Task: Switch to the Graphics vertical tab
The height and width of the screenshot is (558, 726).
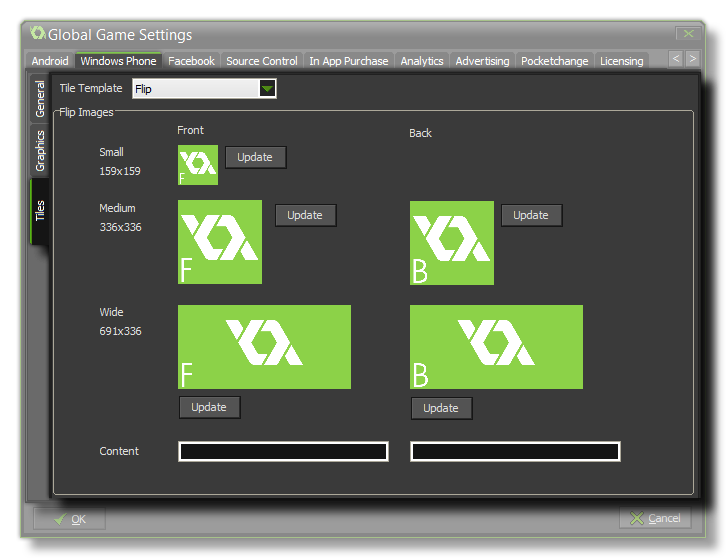Action: click(x=41, y=151)
